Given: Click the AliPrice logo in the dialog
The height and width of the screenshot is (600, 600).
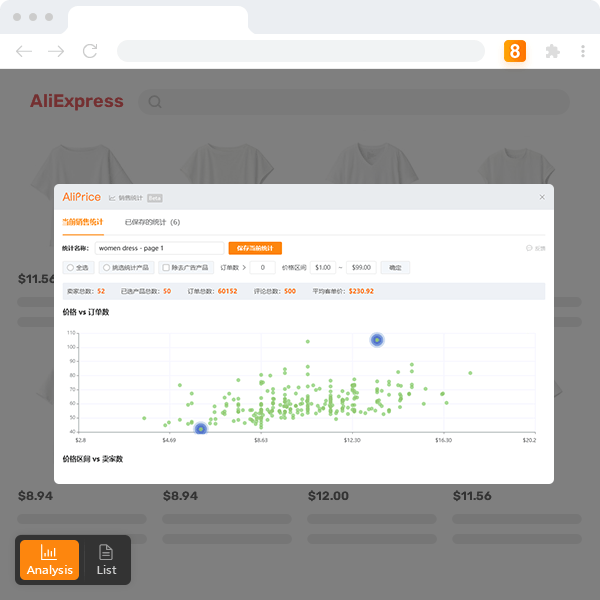Looking at the screenshot, I should coord(82,197).
